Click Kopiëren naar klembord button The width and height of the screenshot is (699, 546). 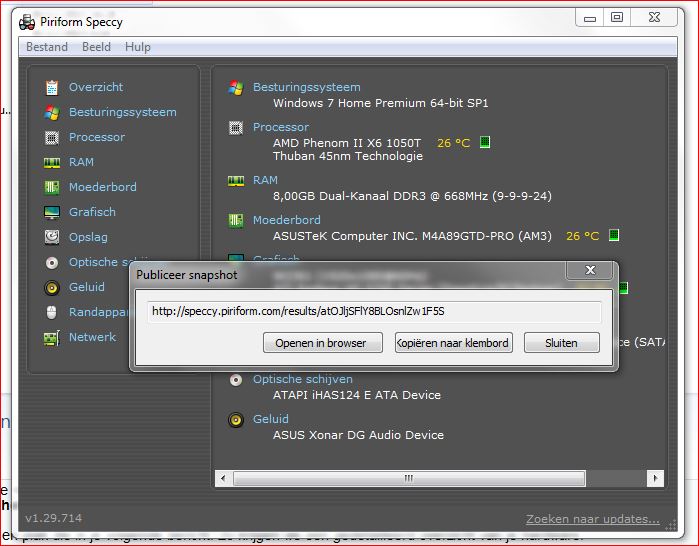(454, 343)
